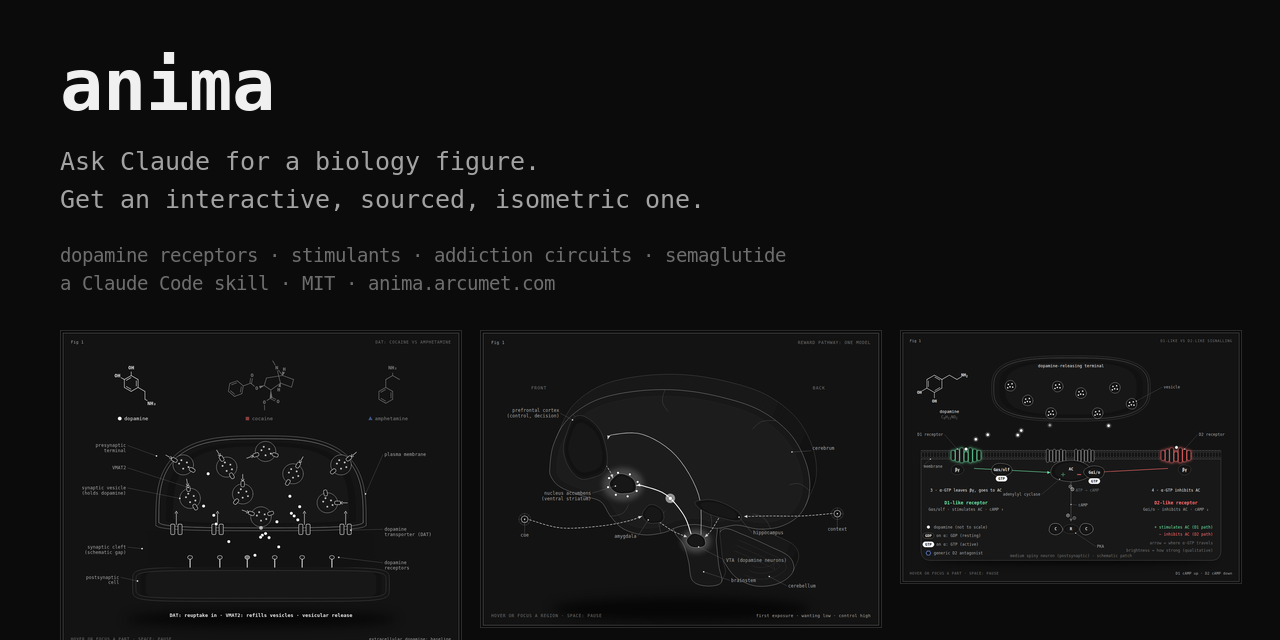Open the DAT cocaine vs amphetamine figure thumbnail
This screenshot has height=640, width=1280.
(260, 486)
